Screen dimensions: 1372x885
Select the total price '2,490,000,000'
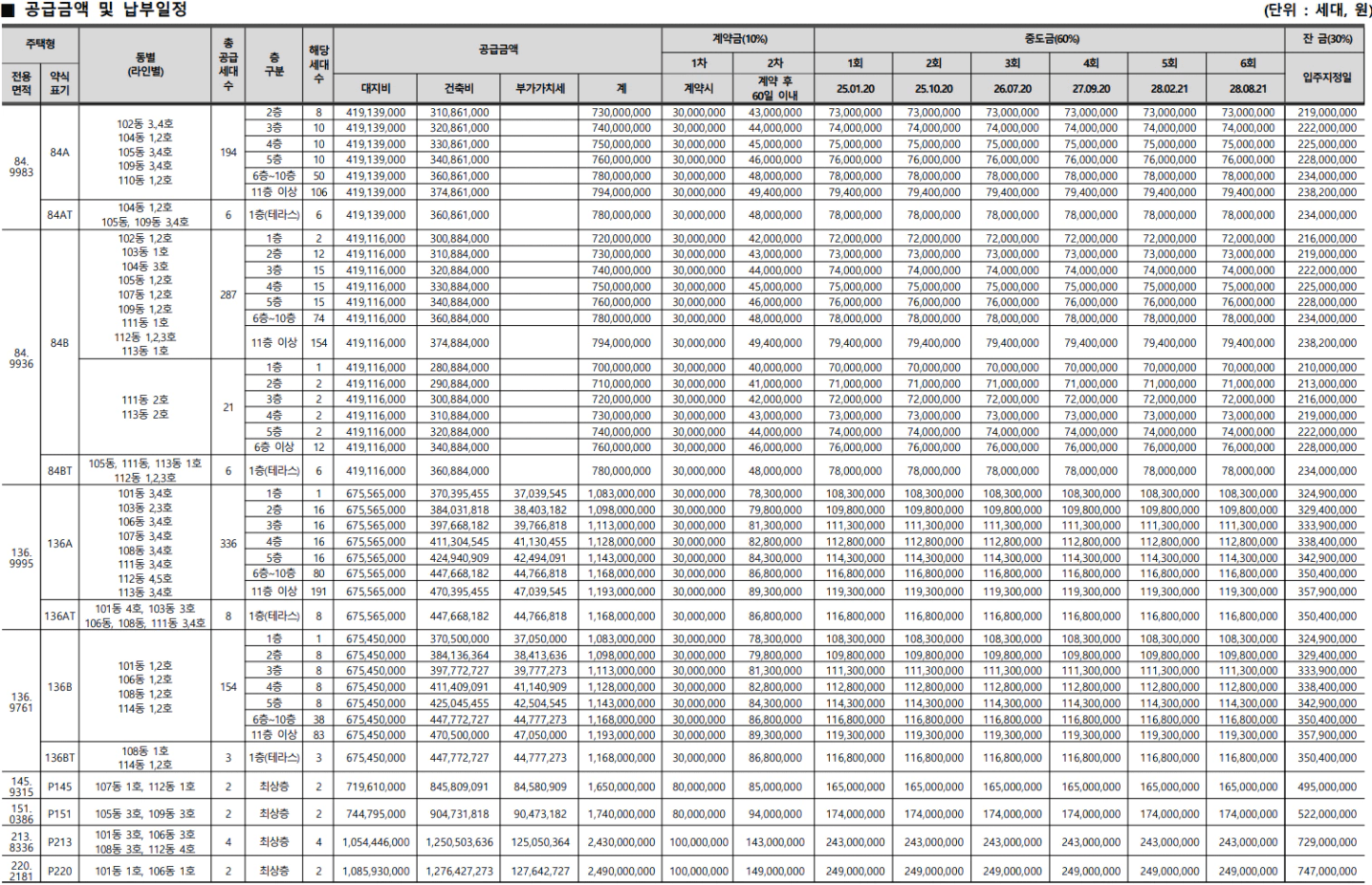click(621, 871)
